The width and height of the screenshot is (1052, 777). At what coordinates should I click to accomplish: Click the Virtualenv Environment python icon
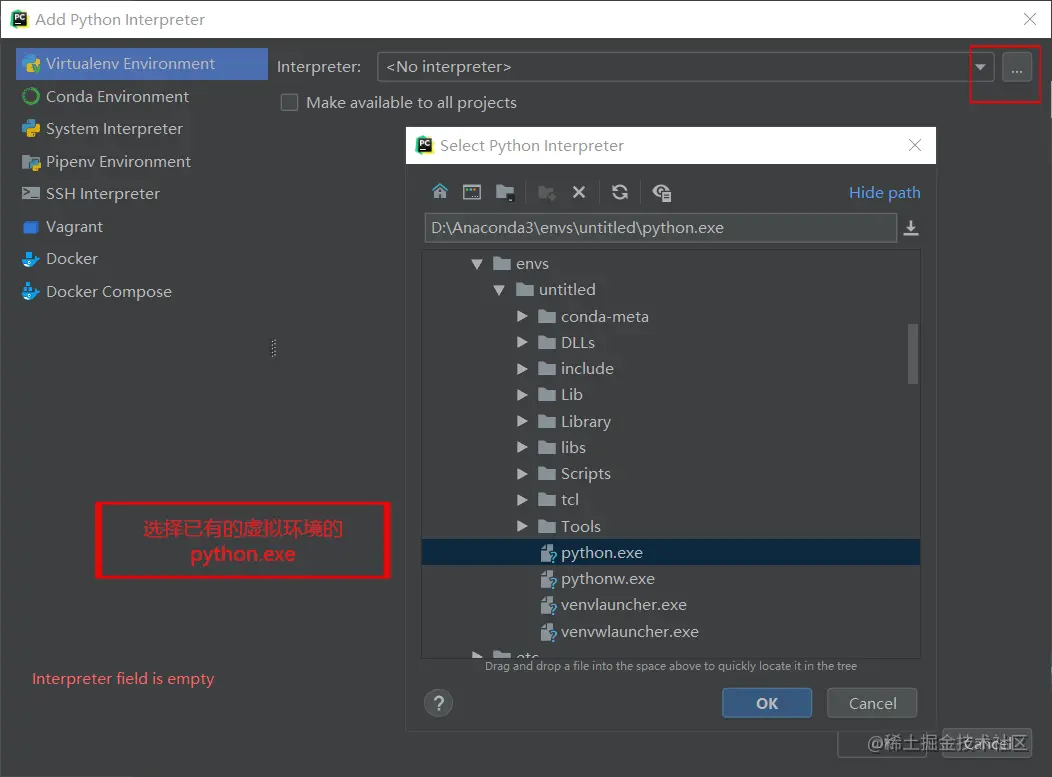[31, 64]
